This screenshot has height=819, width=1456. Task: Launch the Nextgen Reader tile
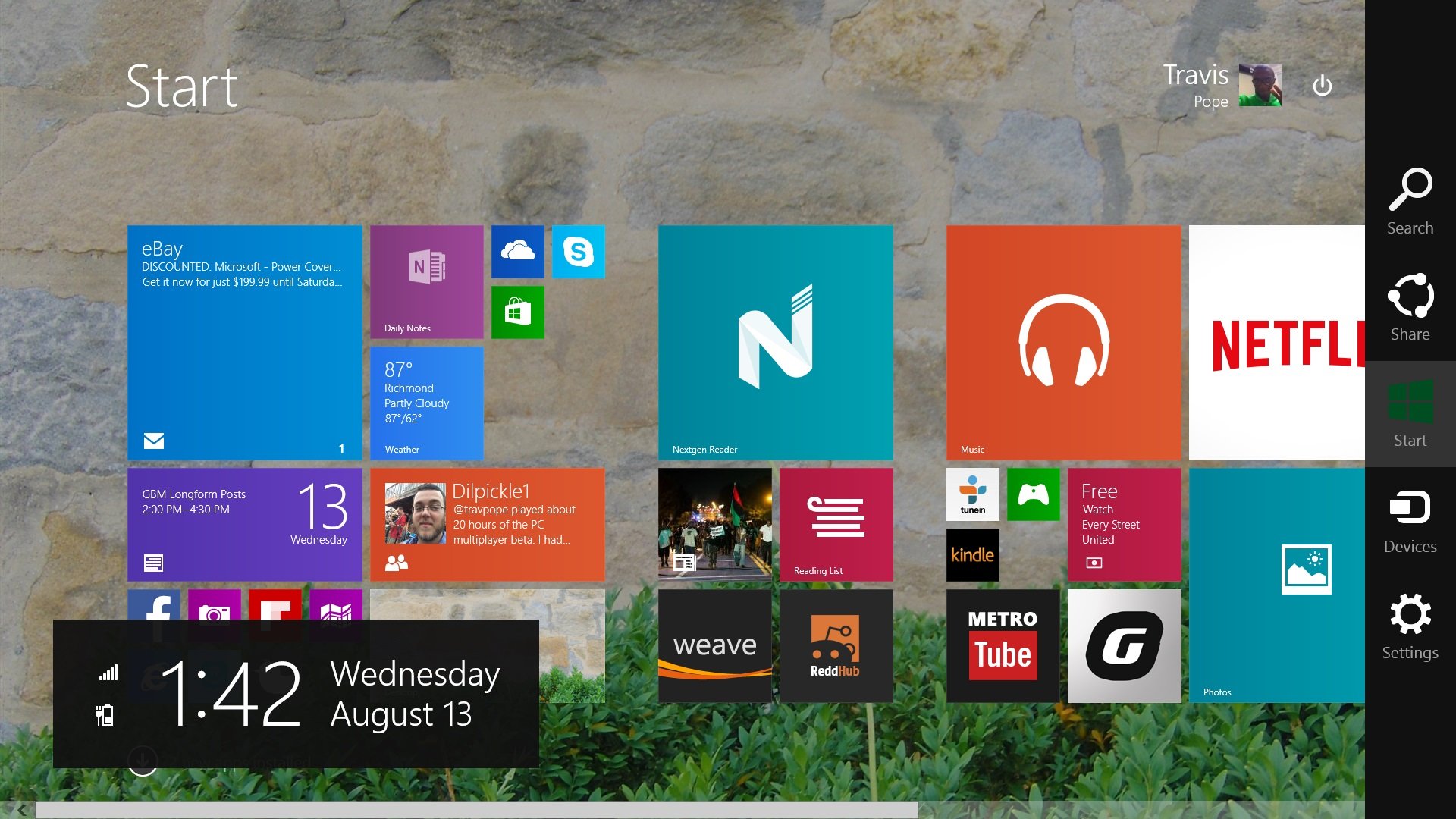[x=776, y=343]
